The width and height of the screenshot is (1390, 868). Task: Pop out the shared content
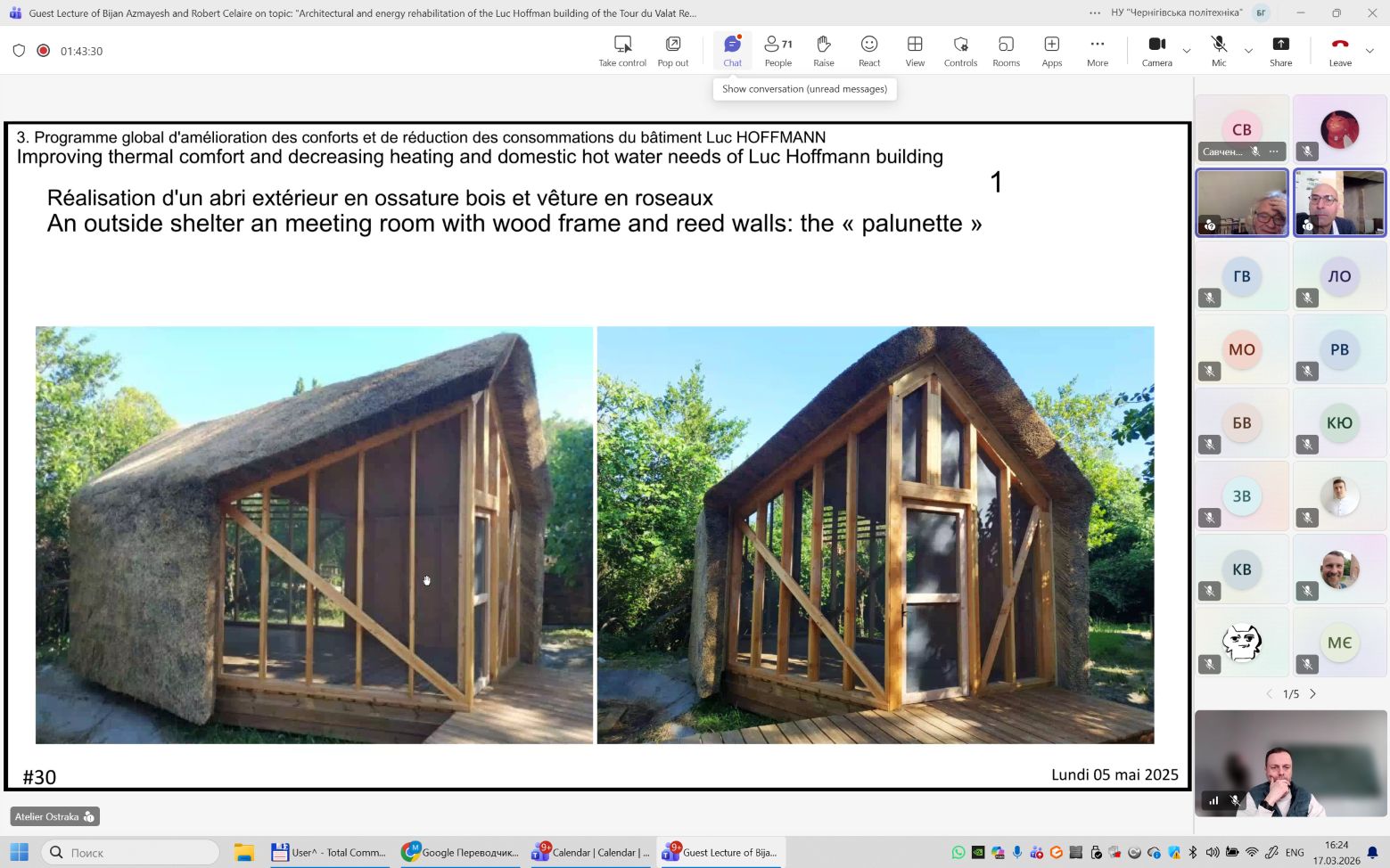tap(673, 51)
